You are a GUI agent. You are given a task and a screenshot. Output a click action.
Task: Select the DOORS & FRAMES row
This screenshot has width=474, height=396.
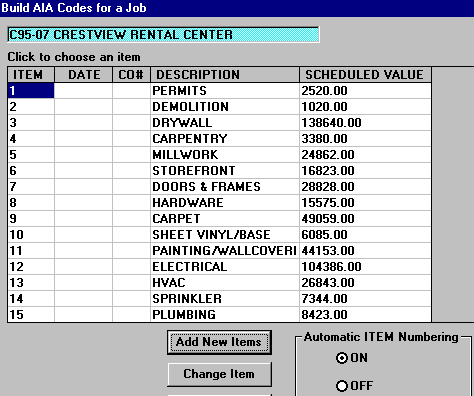tap(225, 187)
